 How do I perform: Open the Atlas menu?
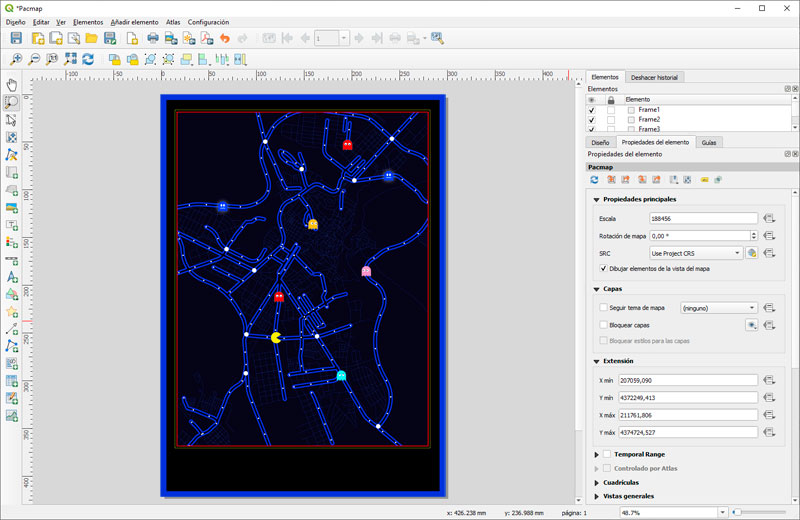click(173, 22)
